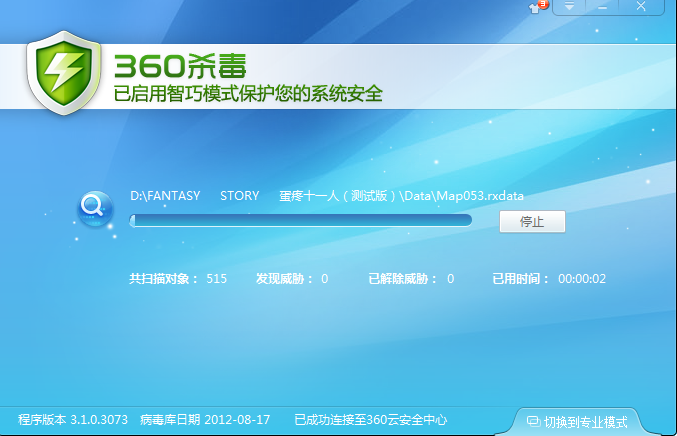This screenshot has width=677, height=436.
Task: Click 已成功连接至360云安全中心 status text
Action: coord(370,420)
